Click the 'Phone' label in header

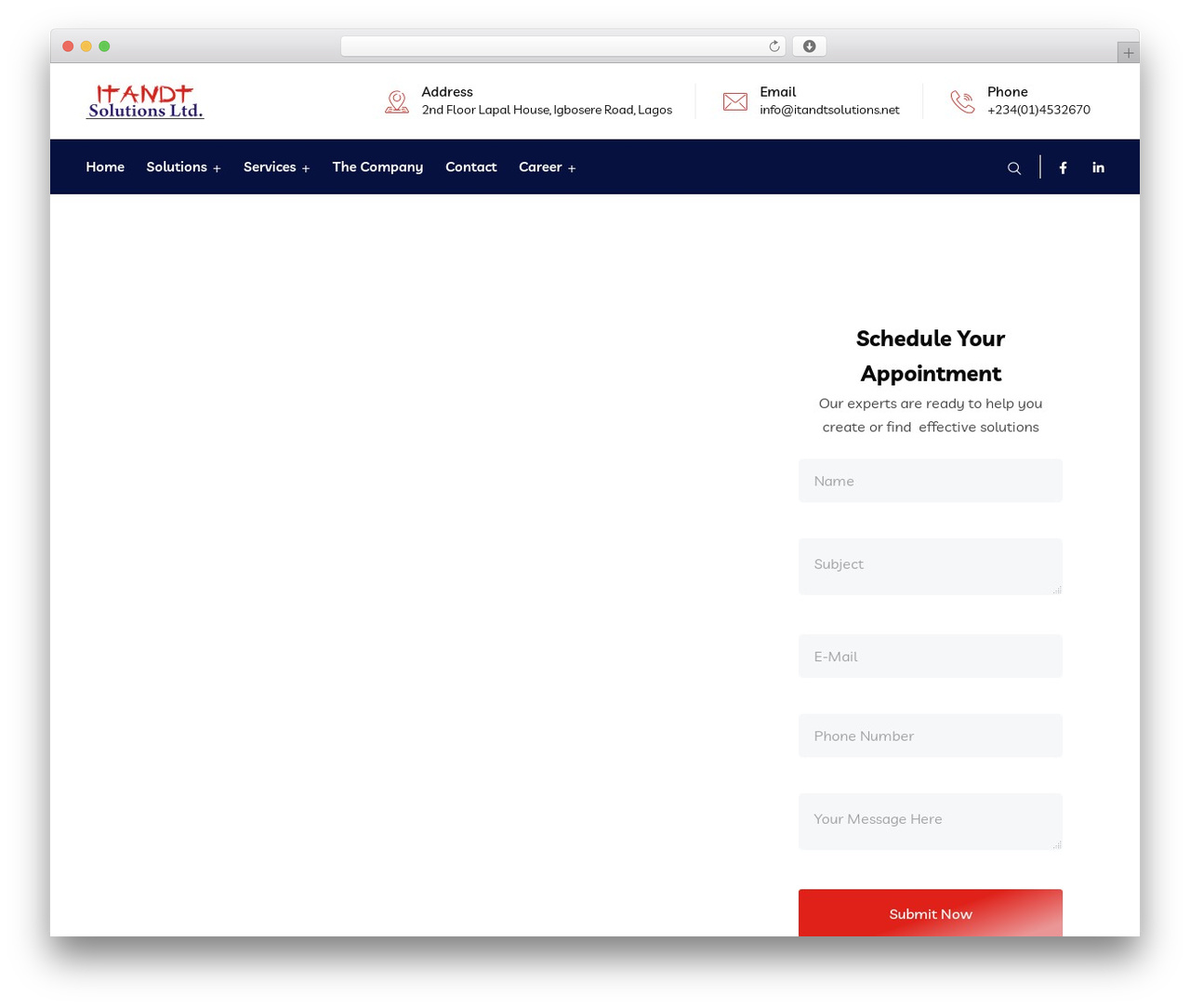[x=1008, y=92]
